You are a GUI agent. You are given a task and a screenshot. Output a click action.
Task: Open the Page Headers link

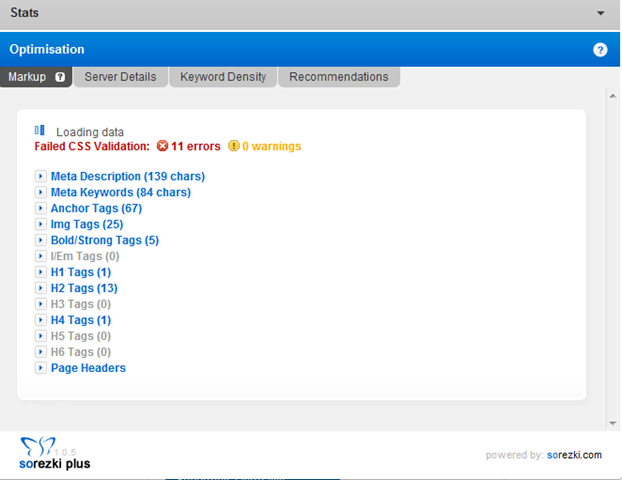point(88,368)
